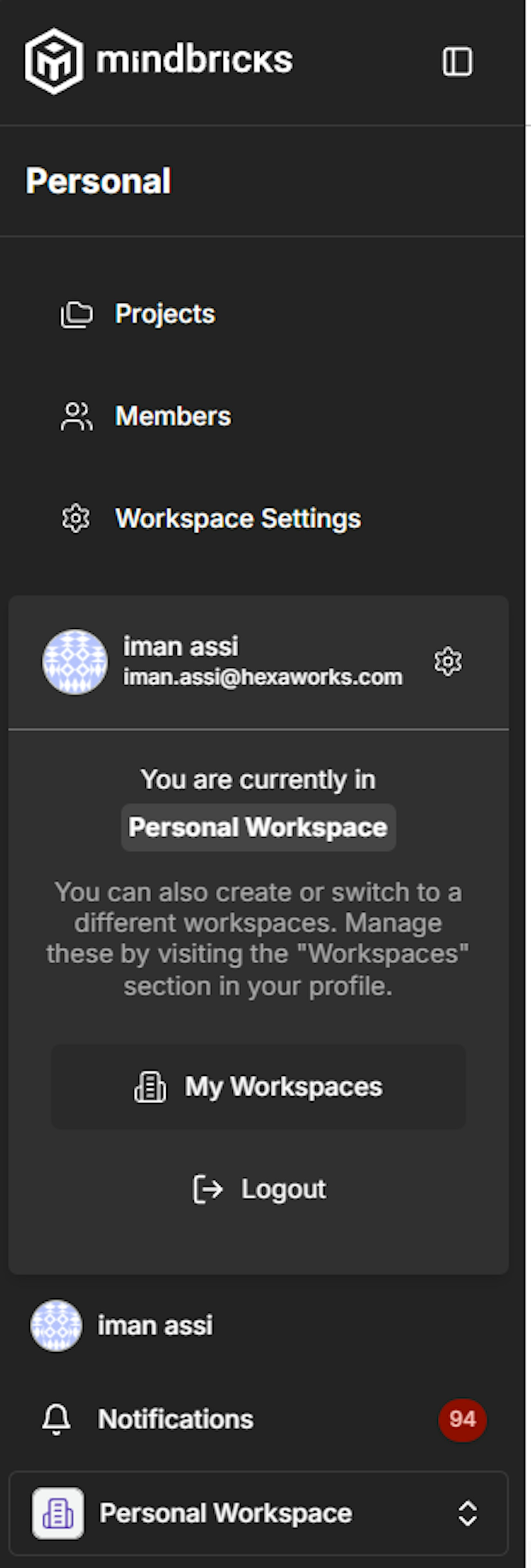
Task: Click the avatar in profile card
Action: pos(75,662)
